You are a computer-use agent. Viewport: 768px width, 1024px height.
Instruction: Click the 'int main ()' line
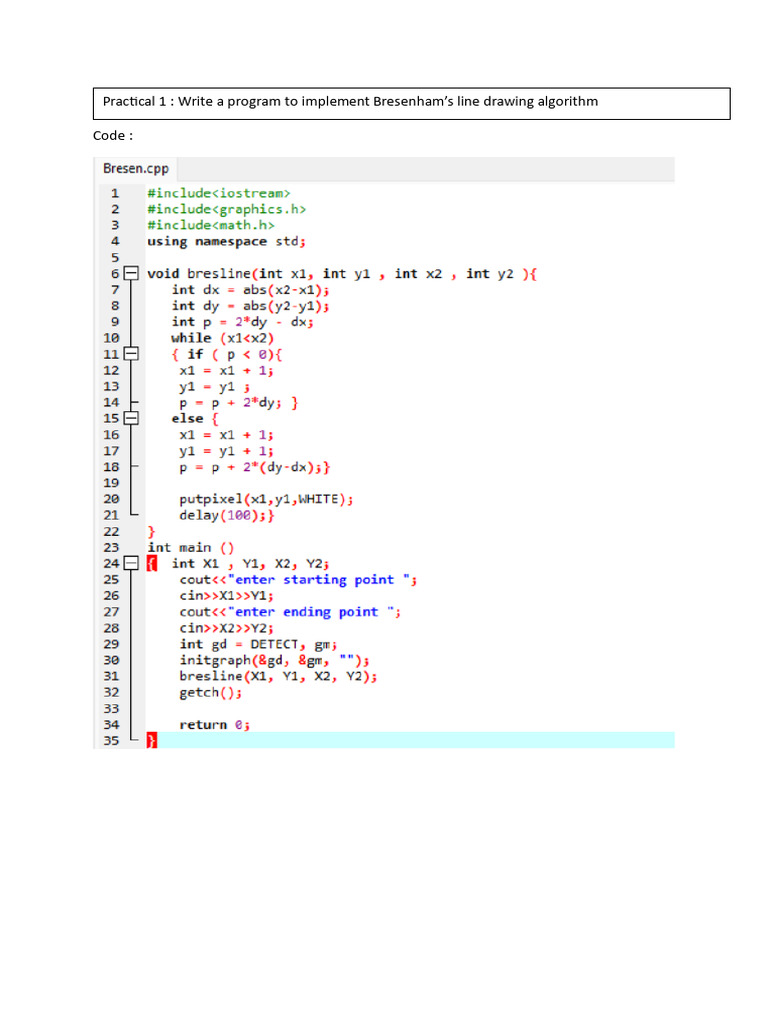pyautogui.click(x=191, y=547)
